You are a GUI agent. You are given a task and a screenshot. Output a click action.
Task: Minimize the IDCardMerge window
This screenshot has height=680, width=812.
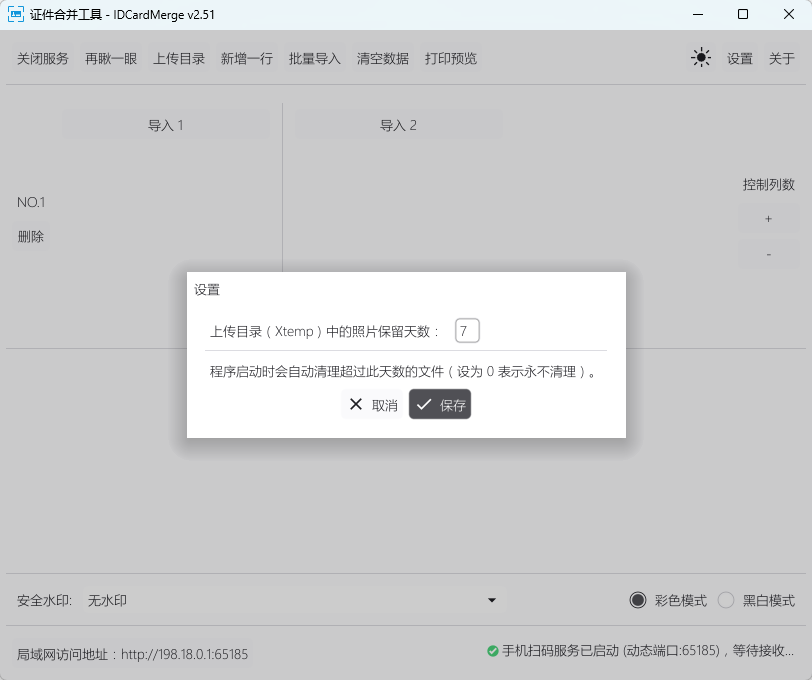coord(698,15)
